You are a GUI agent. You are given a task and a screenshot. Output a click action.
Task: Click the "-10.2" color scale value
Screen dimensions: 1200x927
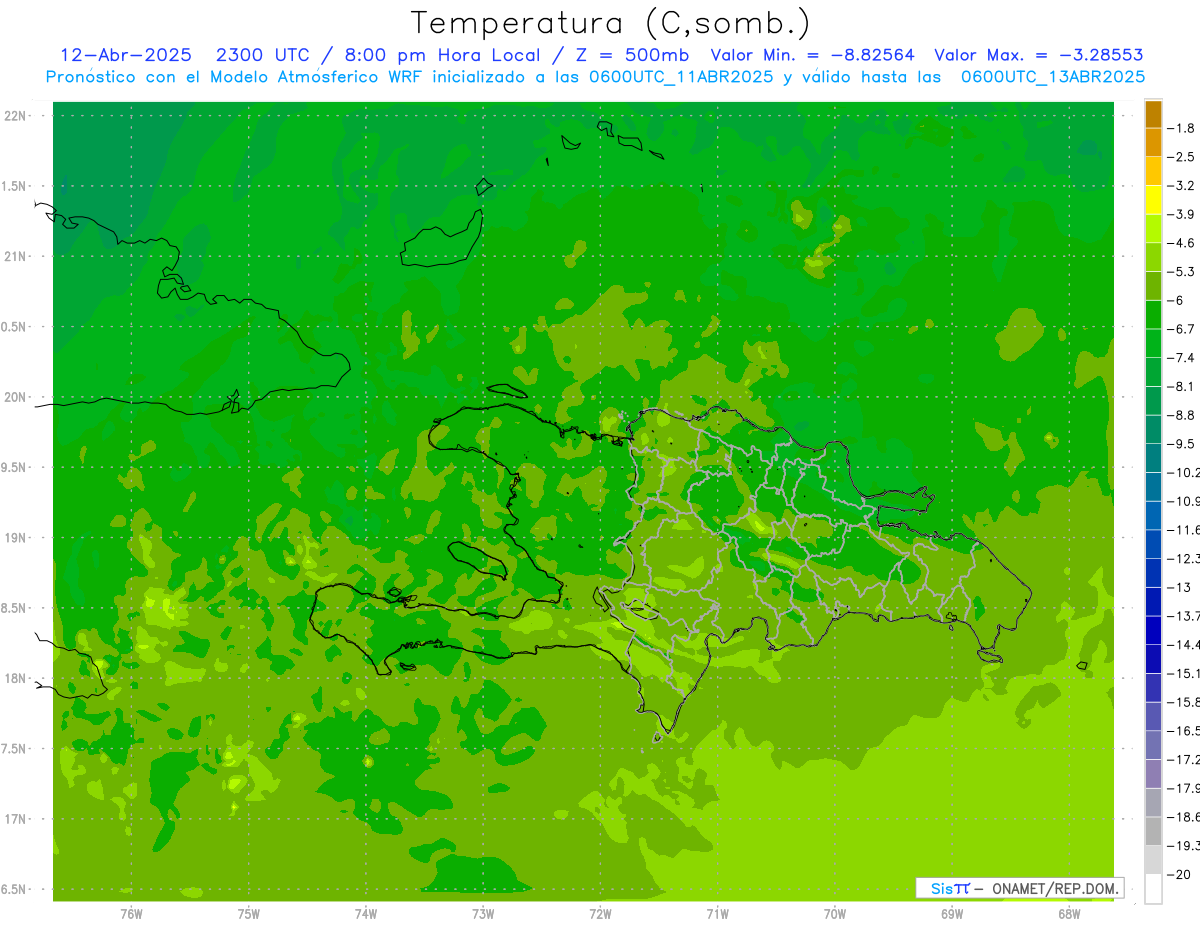pos(1183,472)
